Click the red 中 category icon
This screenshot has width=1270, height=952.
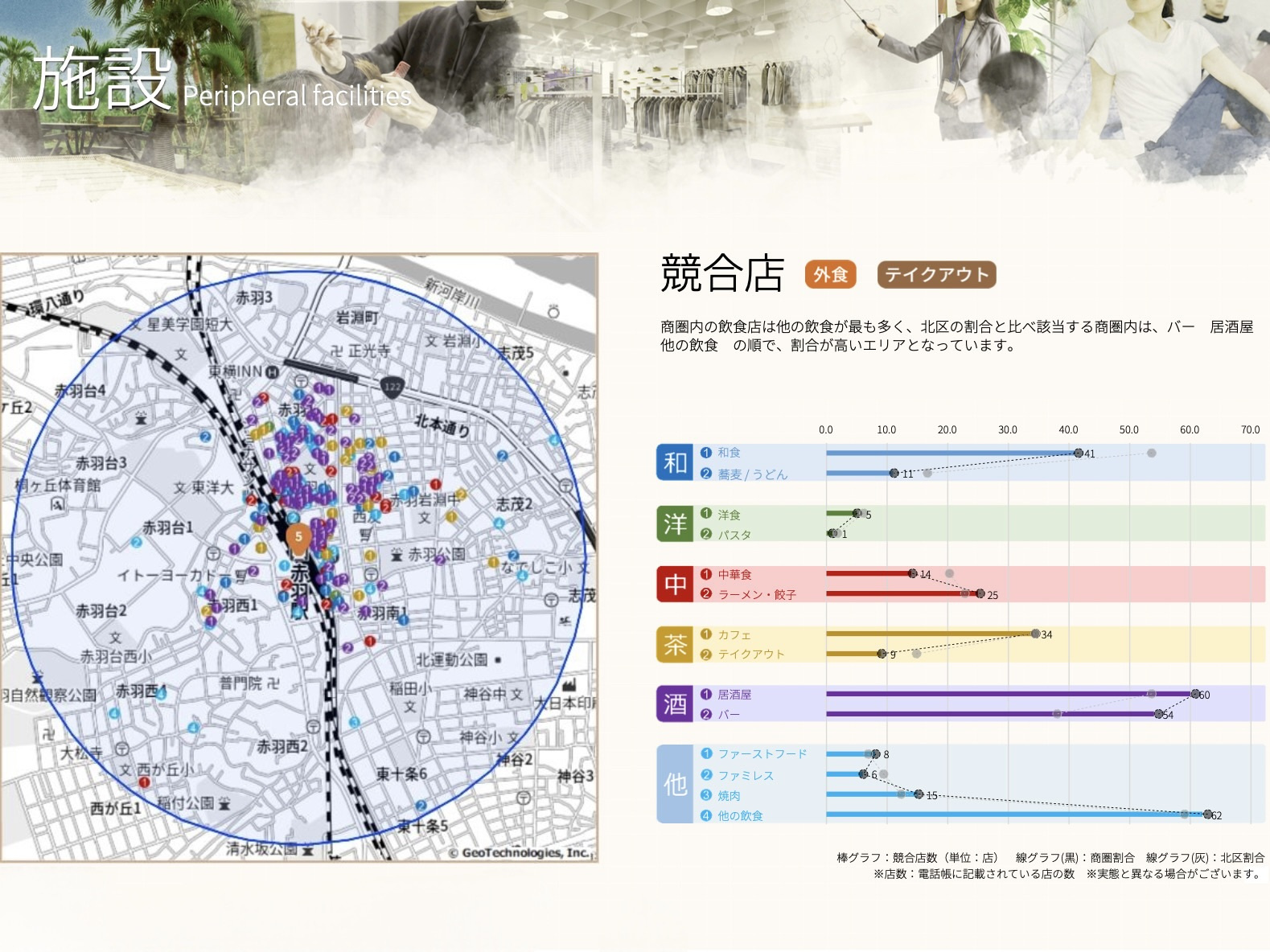tap(675, 584)
